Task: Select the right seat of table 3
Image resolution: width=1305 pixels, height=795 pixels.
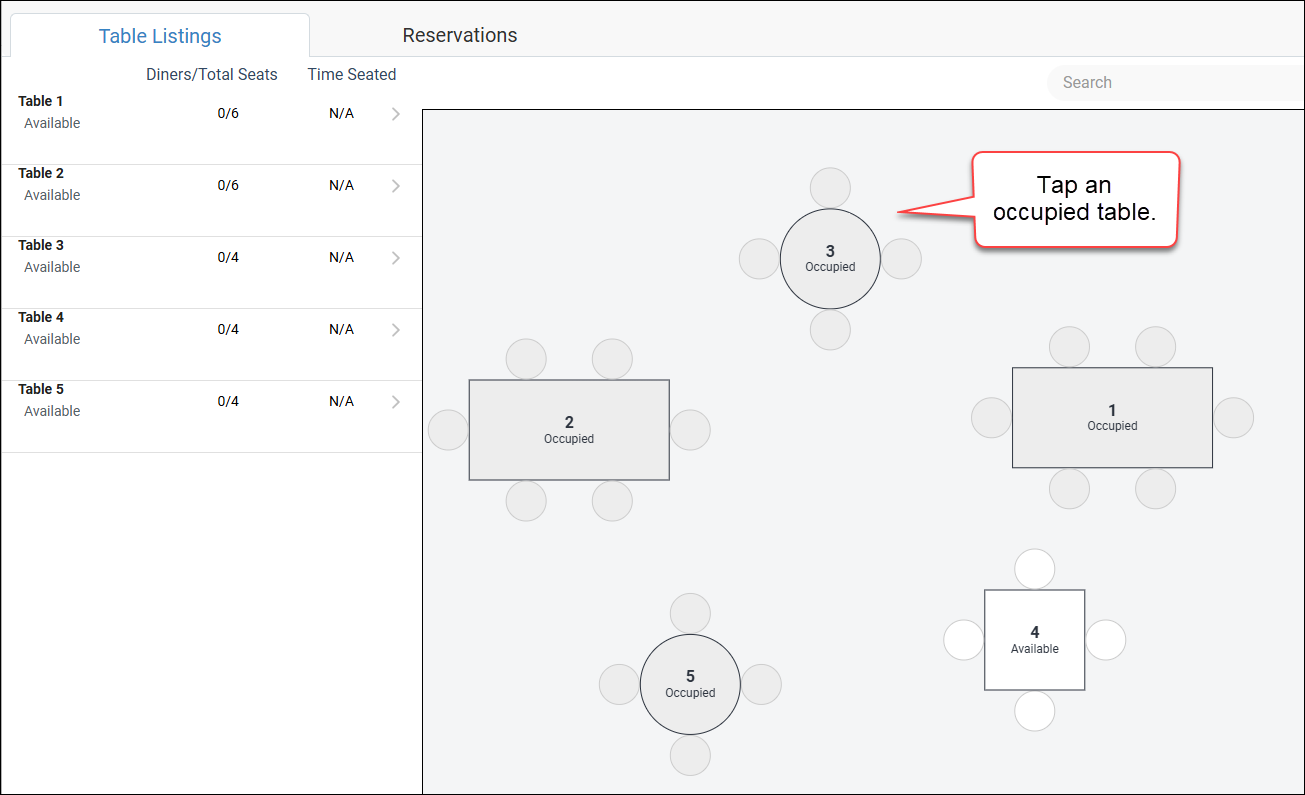Action: [901, 259]
